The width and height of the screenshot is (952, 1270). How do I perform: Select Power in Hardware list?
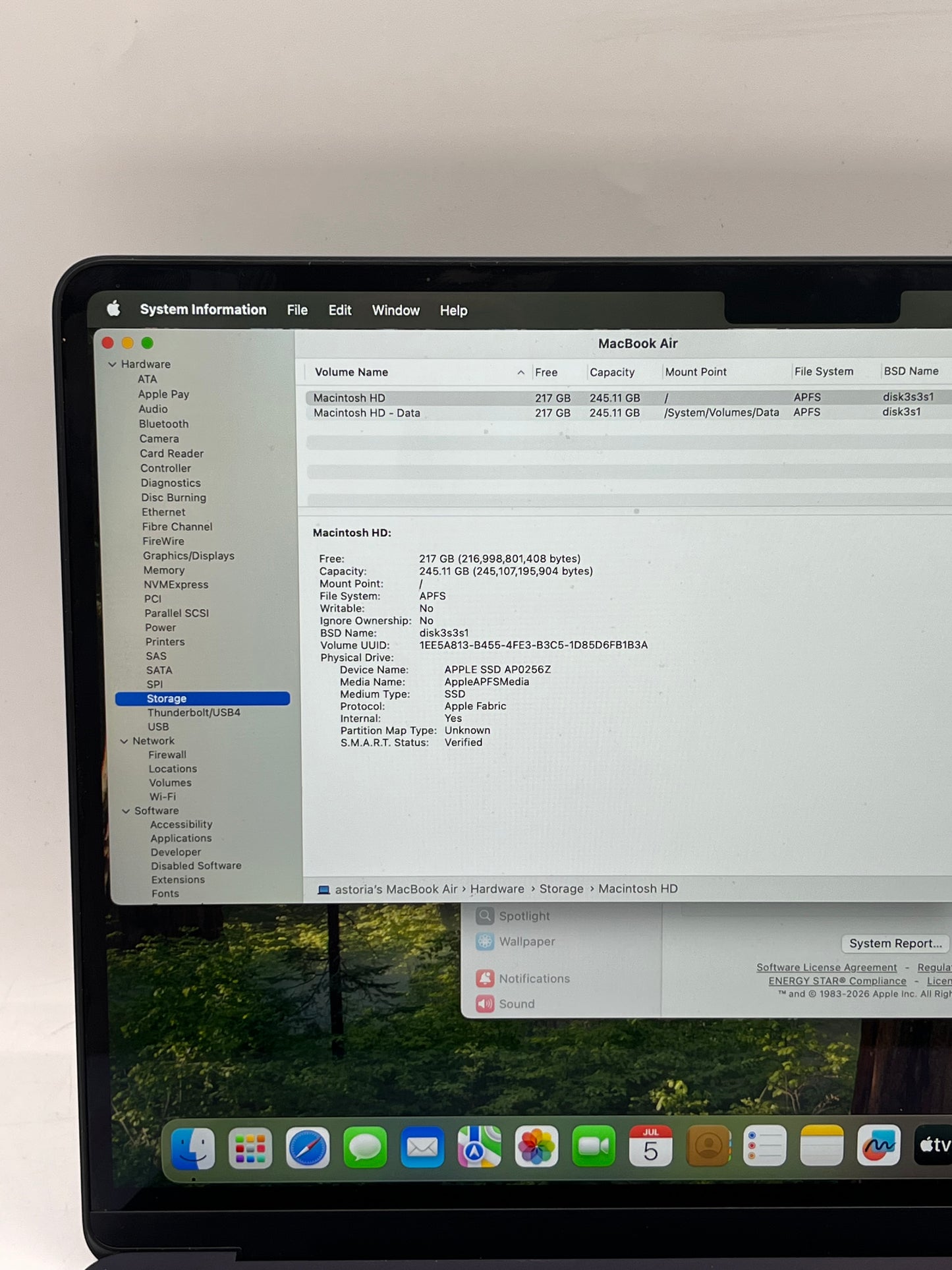click(x=161, y=627)
